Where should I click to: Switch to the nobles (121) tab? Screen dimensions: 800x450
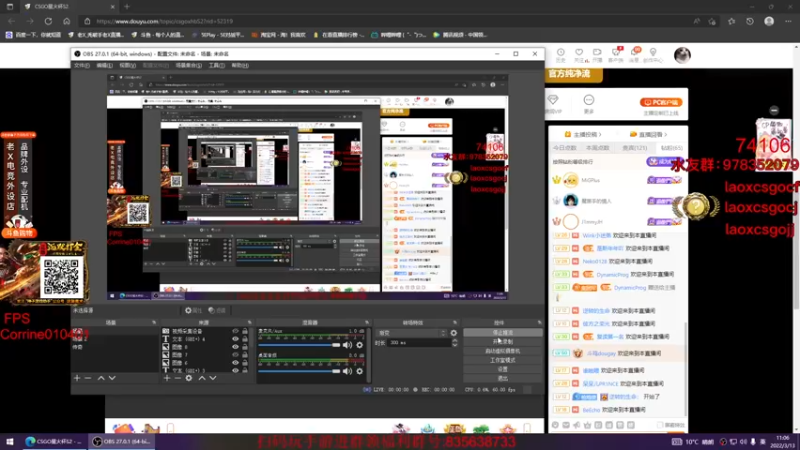pyautogui.click(x=634, y=148)
